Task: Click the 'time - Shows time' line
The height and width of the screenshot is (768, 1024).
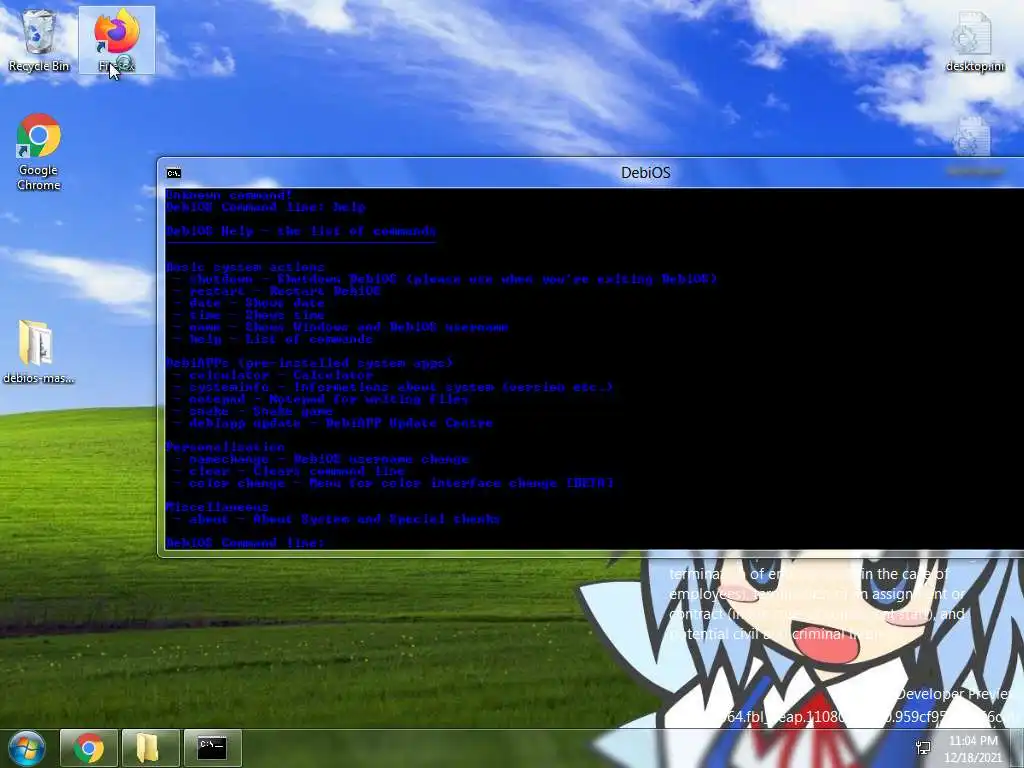Action: tap(249, 315)
